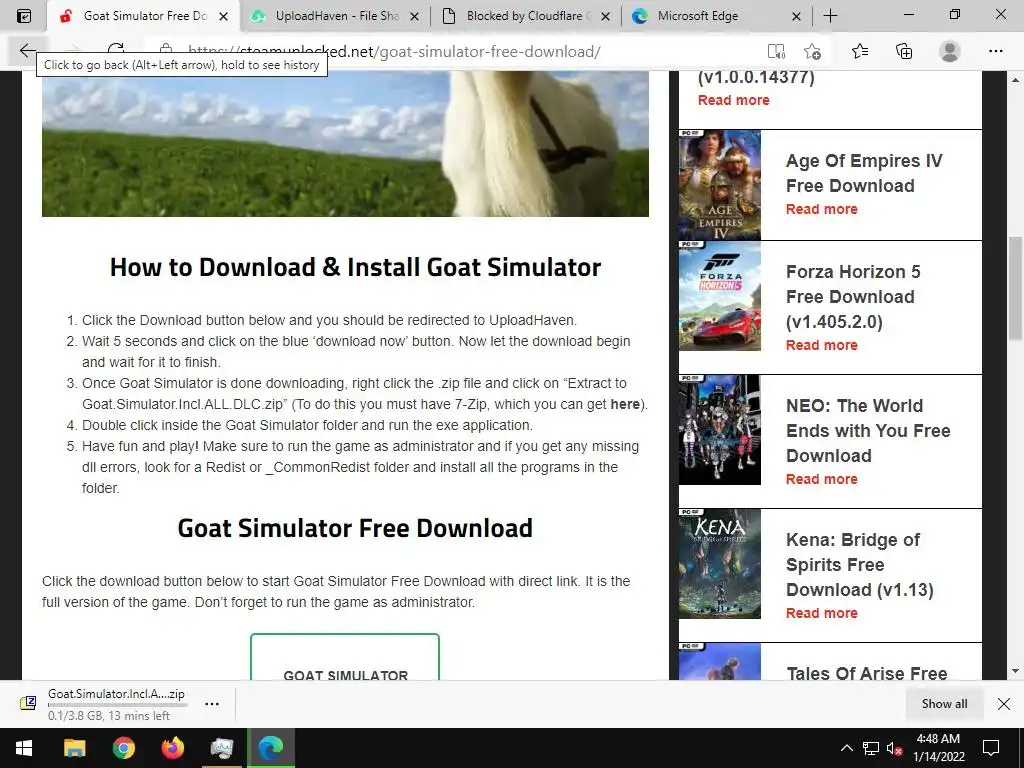Open download options for Goat.Simulator zip

point(212,704)
